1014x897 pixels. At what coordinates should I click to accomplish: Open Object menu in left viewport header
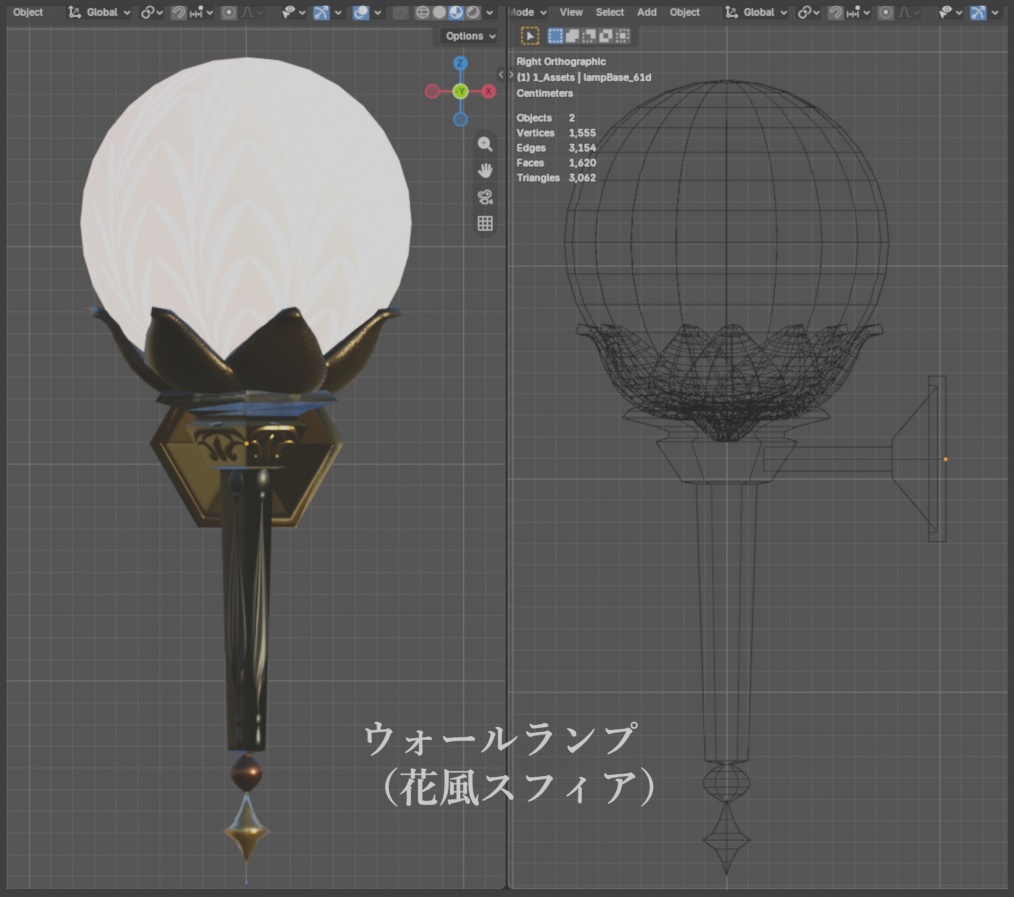[x=28, y=12]
